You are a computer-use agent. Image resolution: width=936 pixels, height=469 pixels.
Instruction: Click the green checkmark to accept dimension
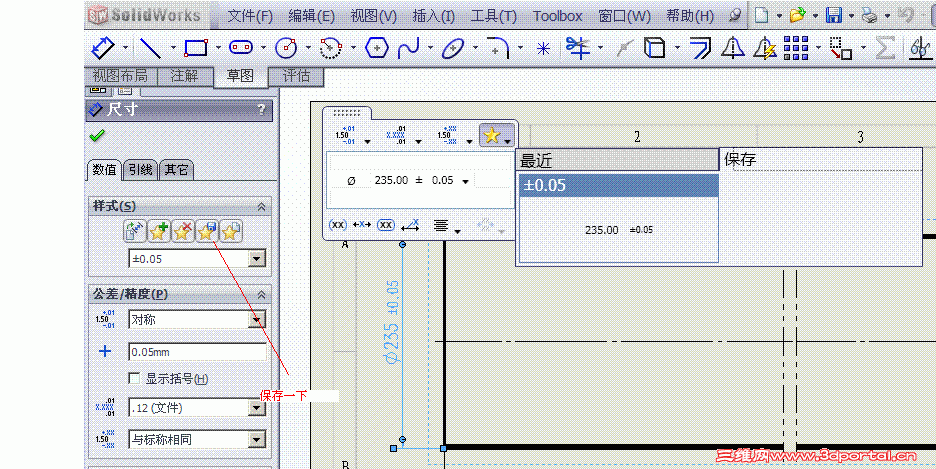(96, 135)
